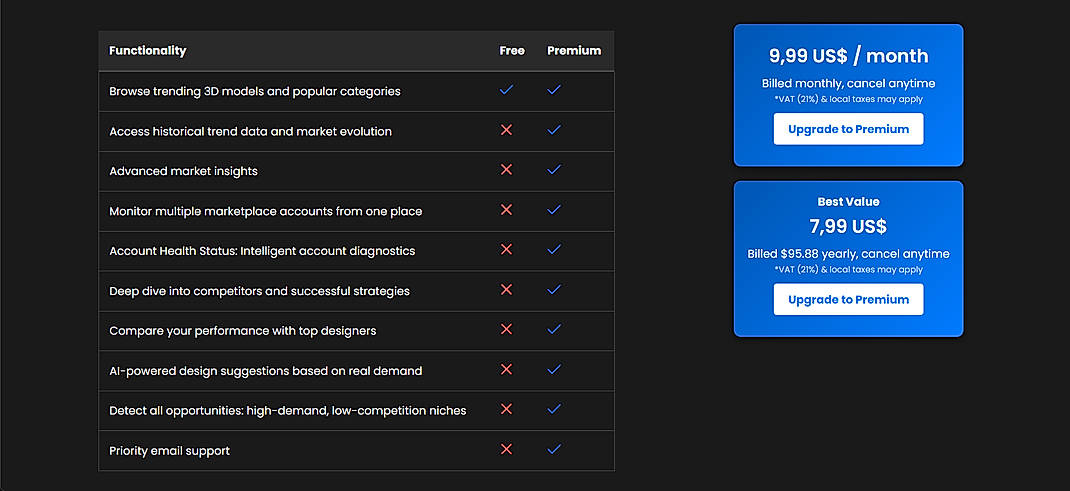Click Premium checkmark for Deep dive into competitors

(x=554, y=289)
